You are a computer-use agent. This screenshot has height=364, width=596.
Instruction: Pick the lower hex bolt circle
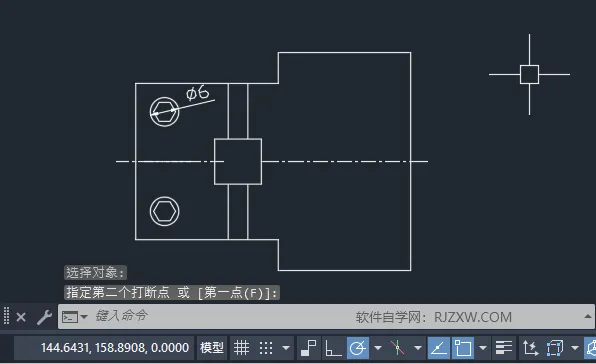tap(165, 211)
